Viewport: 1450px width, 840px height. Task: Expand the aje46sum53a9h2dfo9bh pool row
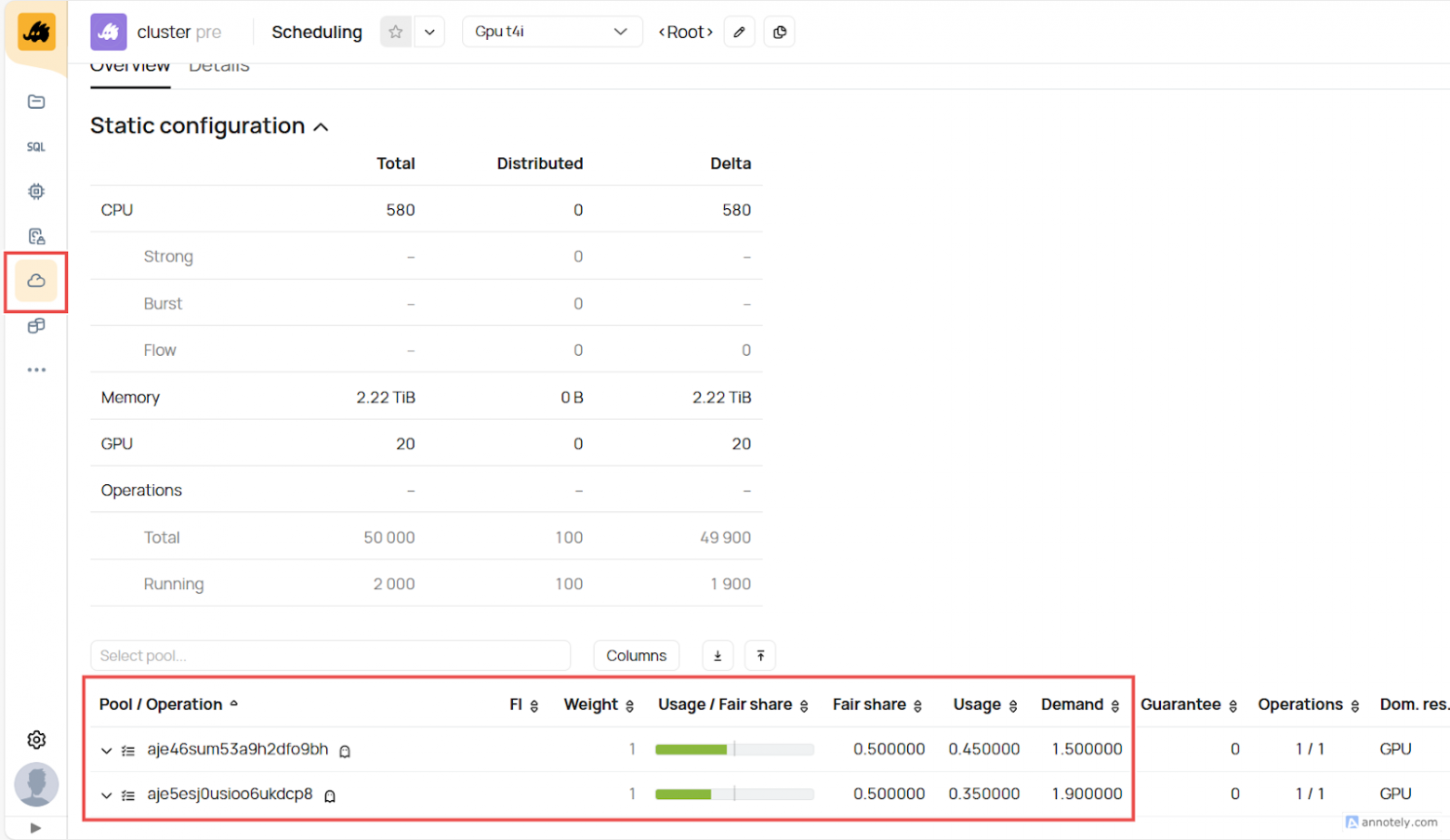[105, 749]
